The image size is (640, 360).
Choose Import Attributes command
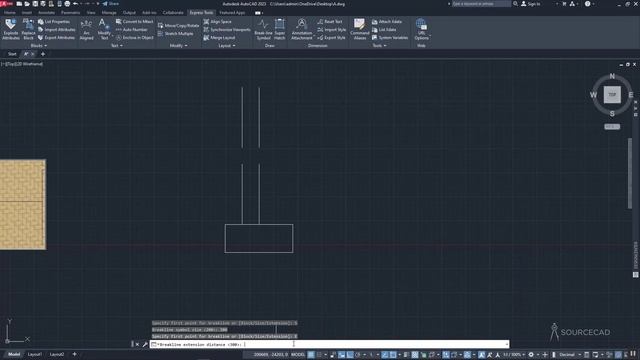tap(56, 29)
